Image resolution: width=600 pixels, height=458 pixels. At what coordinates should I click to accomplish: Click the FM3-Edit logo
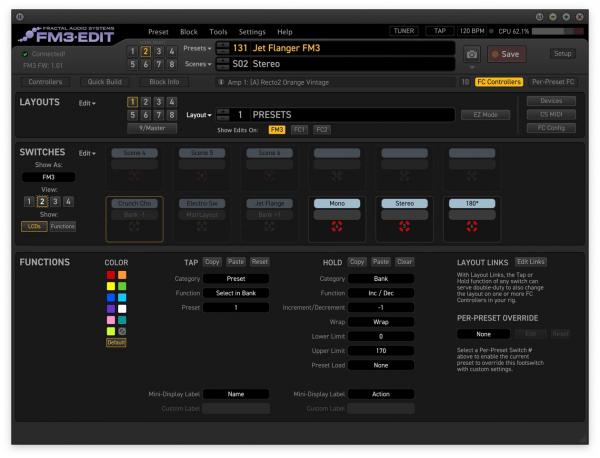[x=67, y=35]
